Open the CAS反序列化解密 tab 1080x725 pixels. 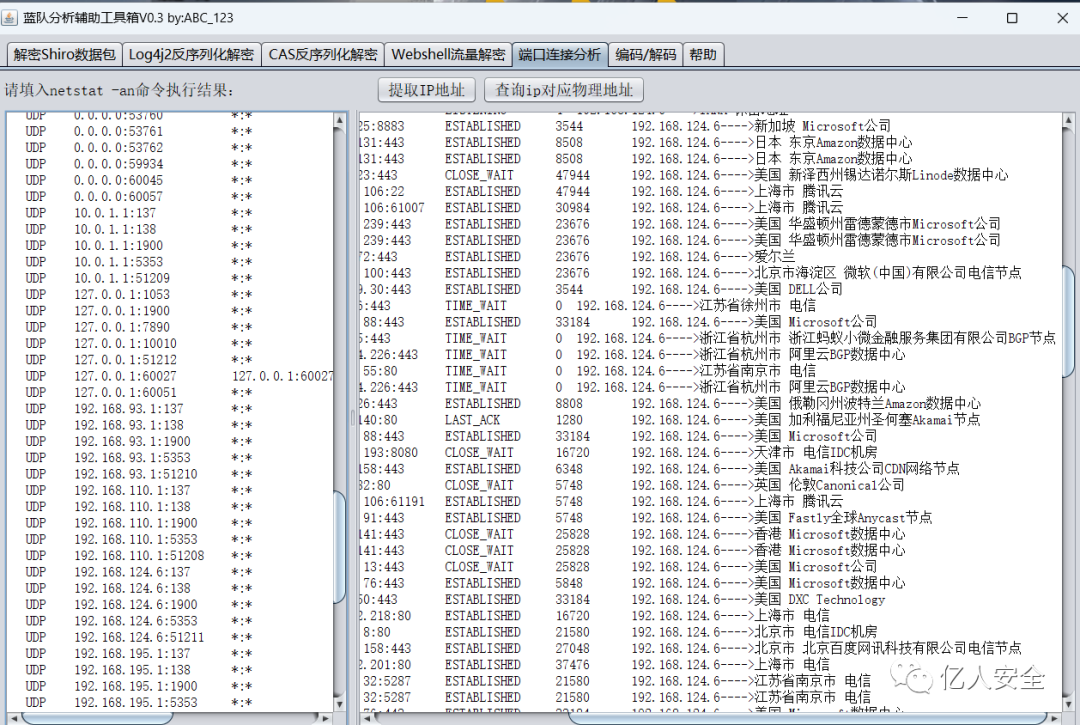(323, 54)
